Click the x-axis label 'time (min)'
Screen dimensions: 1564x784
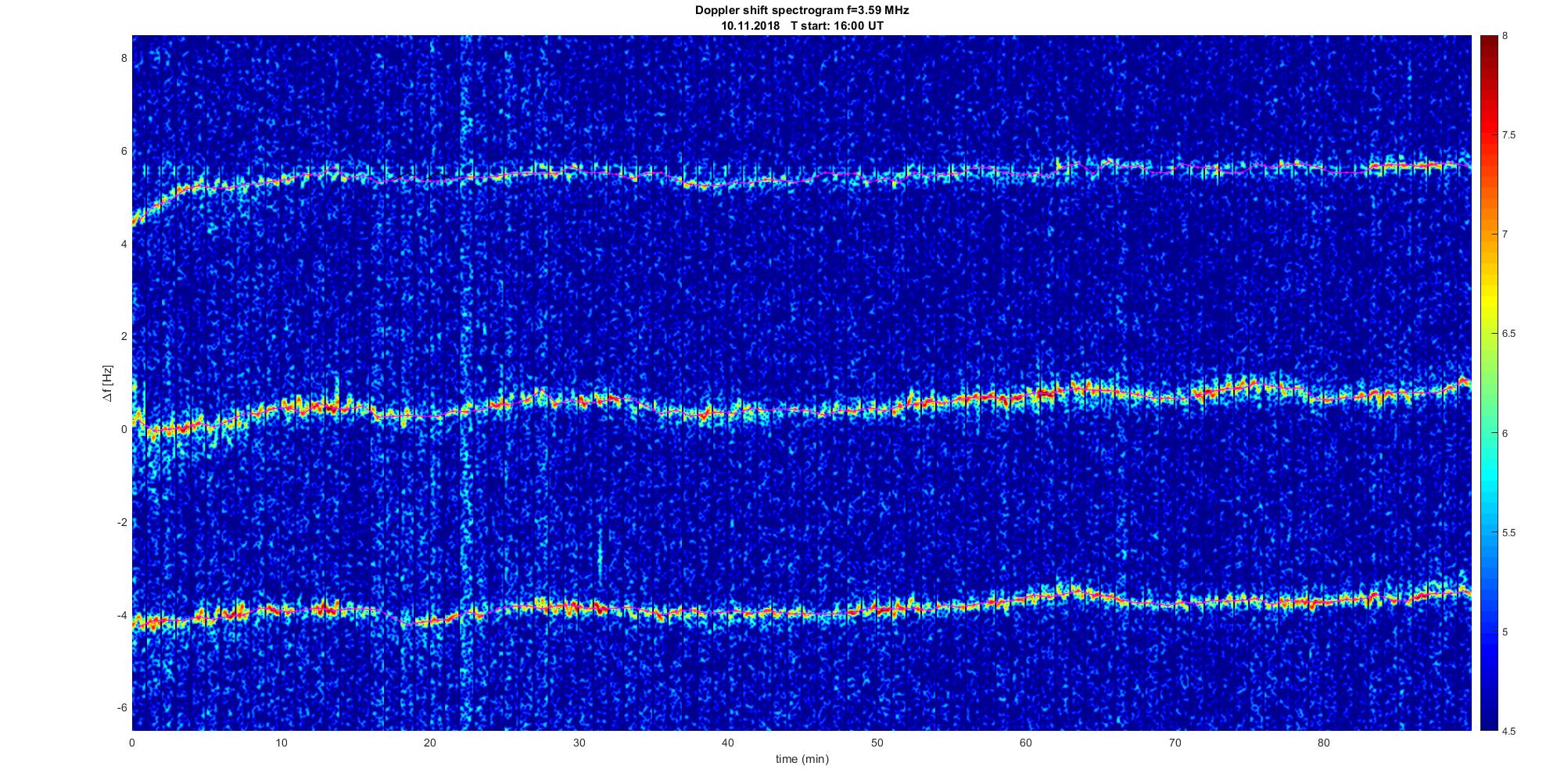coord(802,759)
